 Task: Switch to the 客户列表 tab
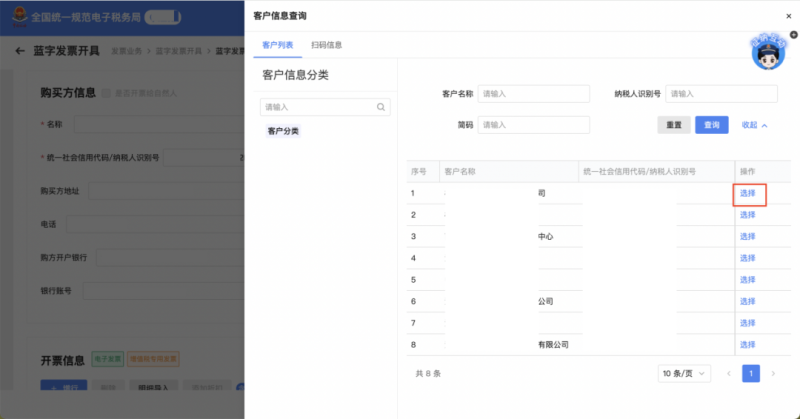coord(278,45)
